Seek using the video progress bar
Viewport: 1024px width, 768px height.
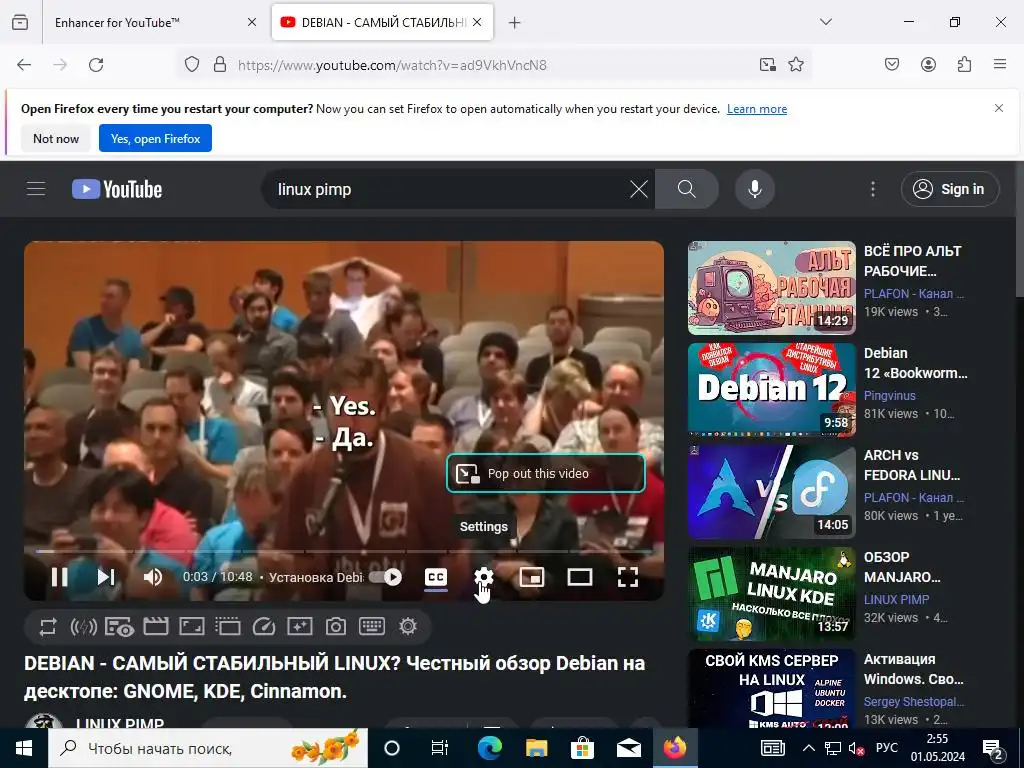click(x=344, y=552)
